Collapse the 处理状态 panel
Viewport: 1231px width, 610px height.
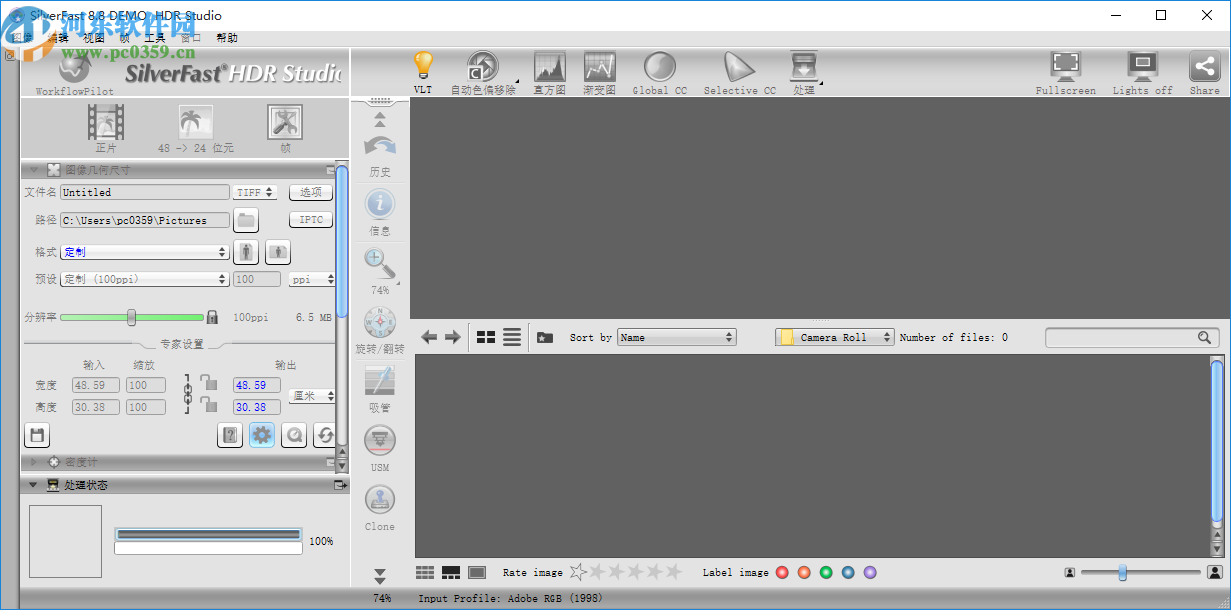click(x=33, y=485)
